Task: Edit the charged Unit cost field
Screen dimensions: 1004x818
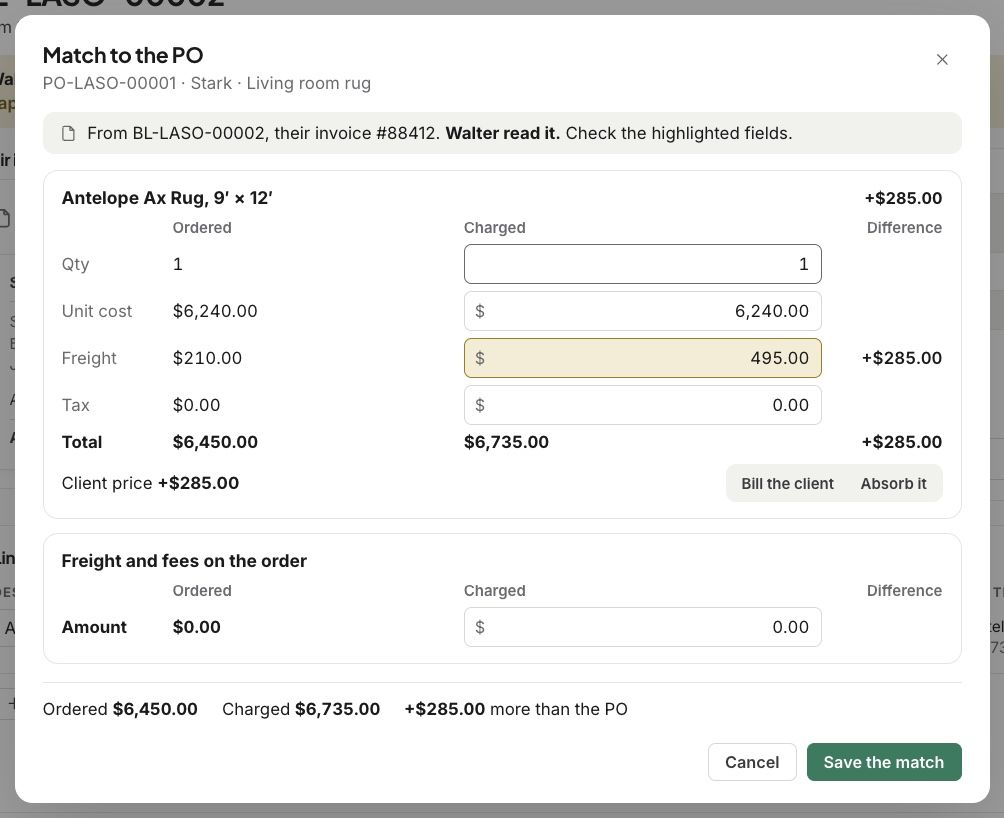Action: coord(642,311)
